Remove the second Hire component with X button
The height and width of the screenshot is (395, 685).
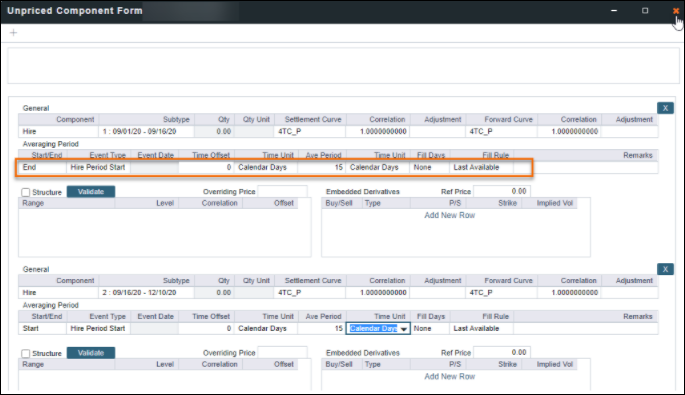pos(665,269)
